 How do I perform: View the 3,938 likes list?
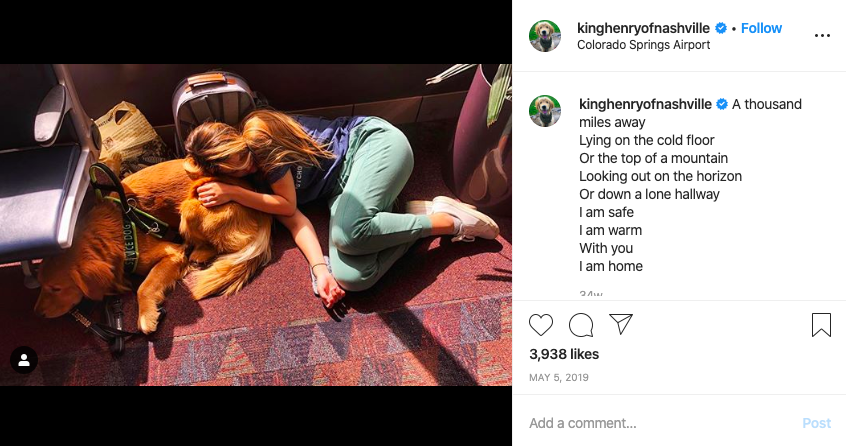(564, 354)
